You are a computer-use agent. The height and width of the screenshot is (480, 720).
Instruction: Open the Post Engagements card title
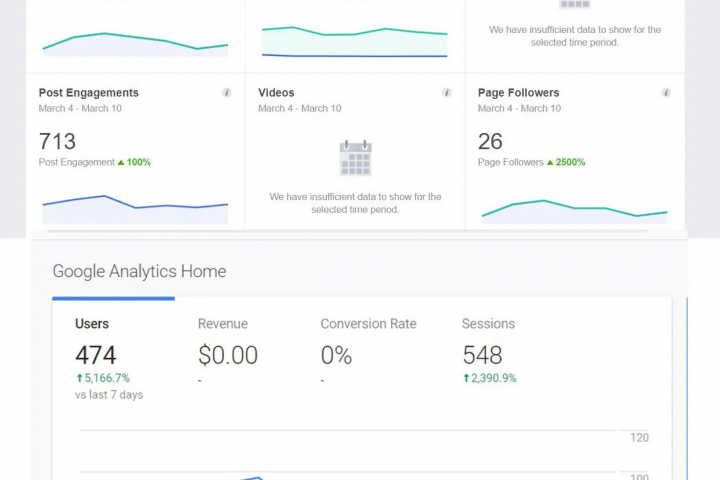coord(88,93)
